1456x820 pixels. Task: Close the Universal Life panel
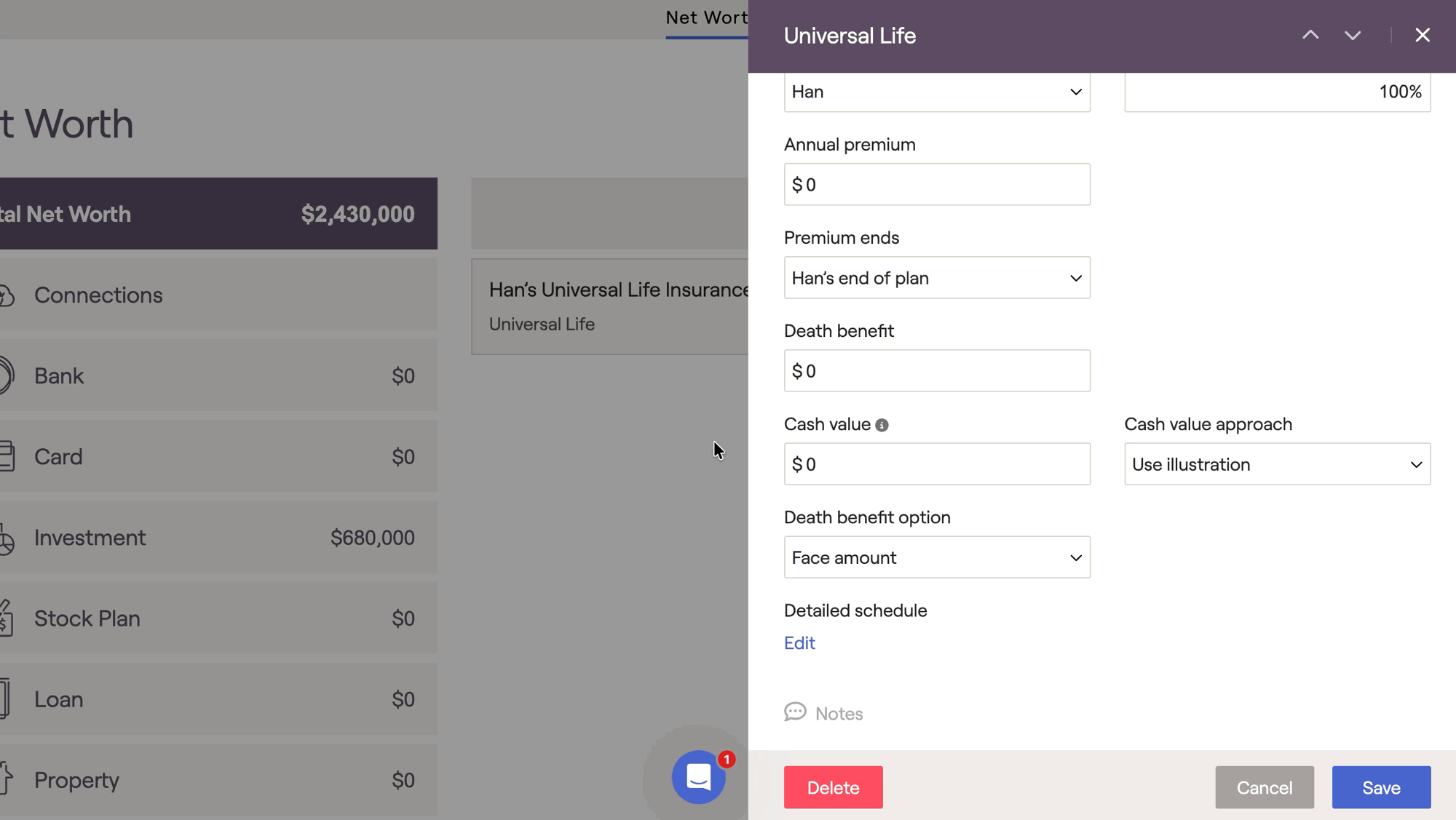1422,35
